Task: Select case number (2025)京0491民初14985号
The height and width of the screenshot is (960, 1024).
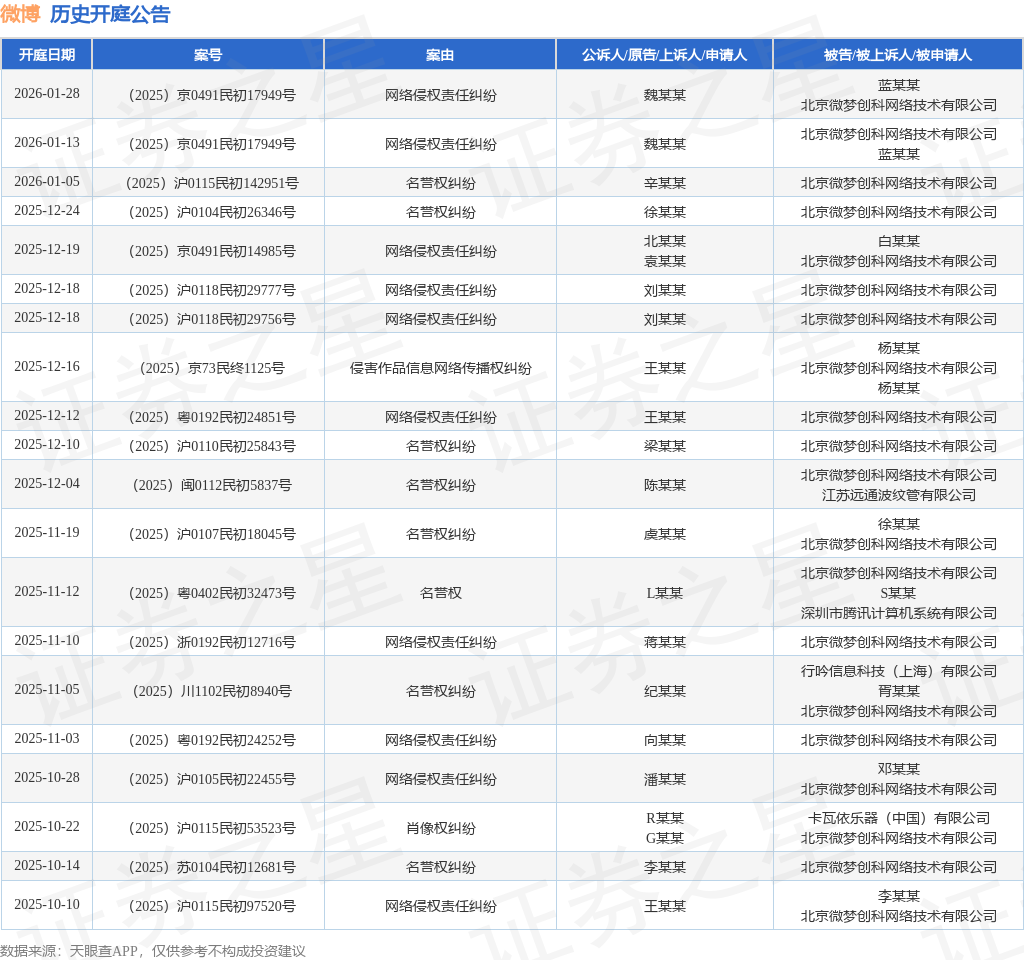Action: pyautogui.click(x=212, y=251)
